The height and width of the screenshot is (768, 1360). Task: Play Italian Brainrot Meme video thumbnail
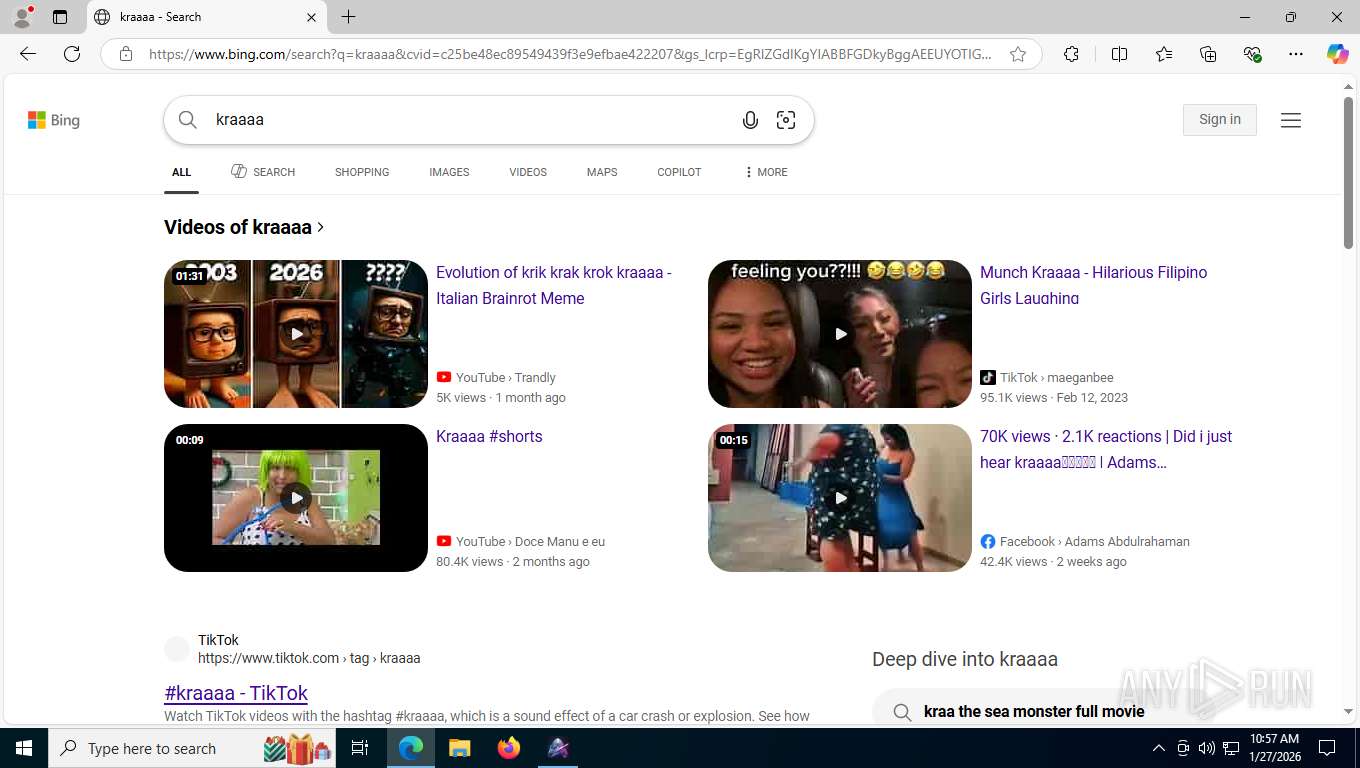(x=296, y=334)
